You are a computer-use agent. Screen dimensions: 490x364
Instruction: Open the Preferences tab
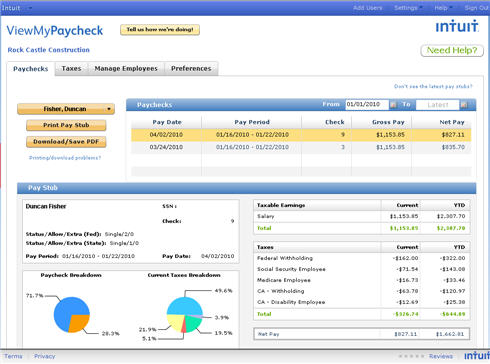tap(191, 68)
